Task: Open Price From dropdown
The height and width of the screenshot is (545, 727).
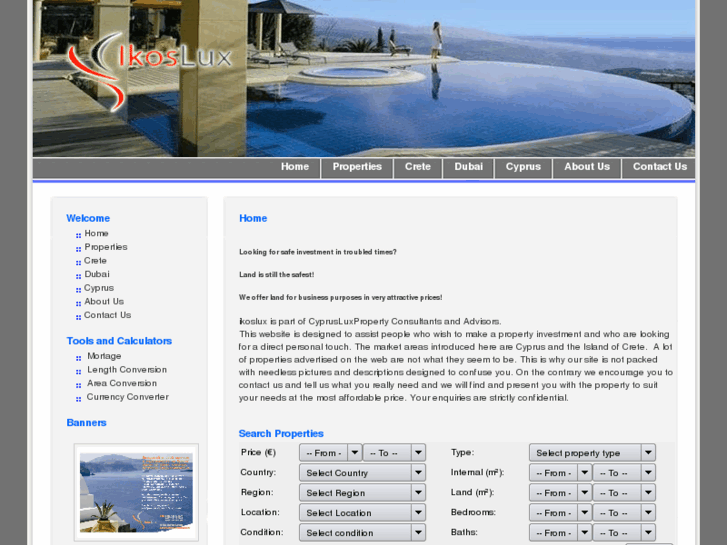Action: point(331,453)
